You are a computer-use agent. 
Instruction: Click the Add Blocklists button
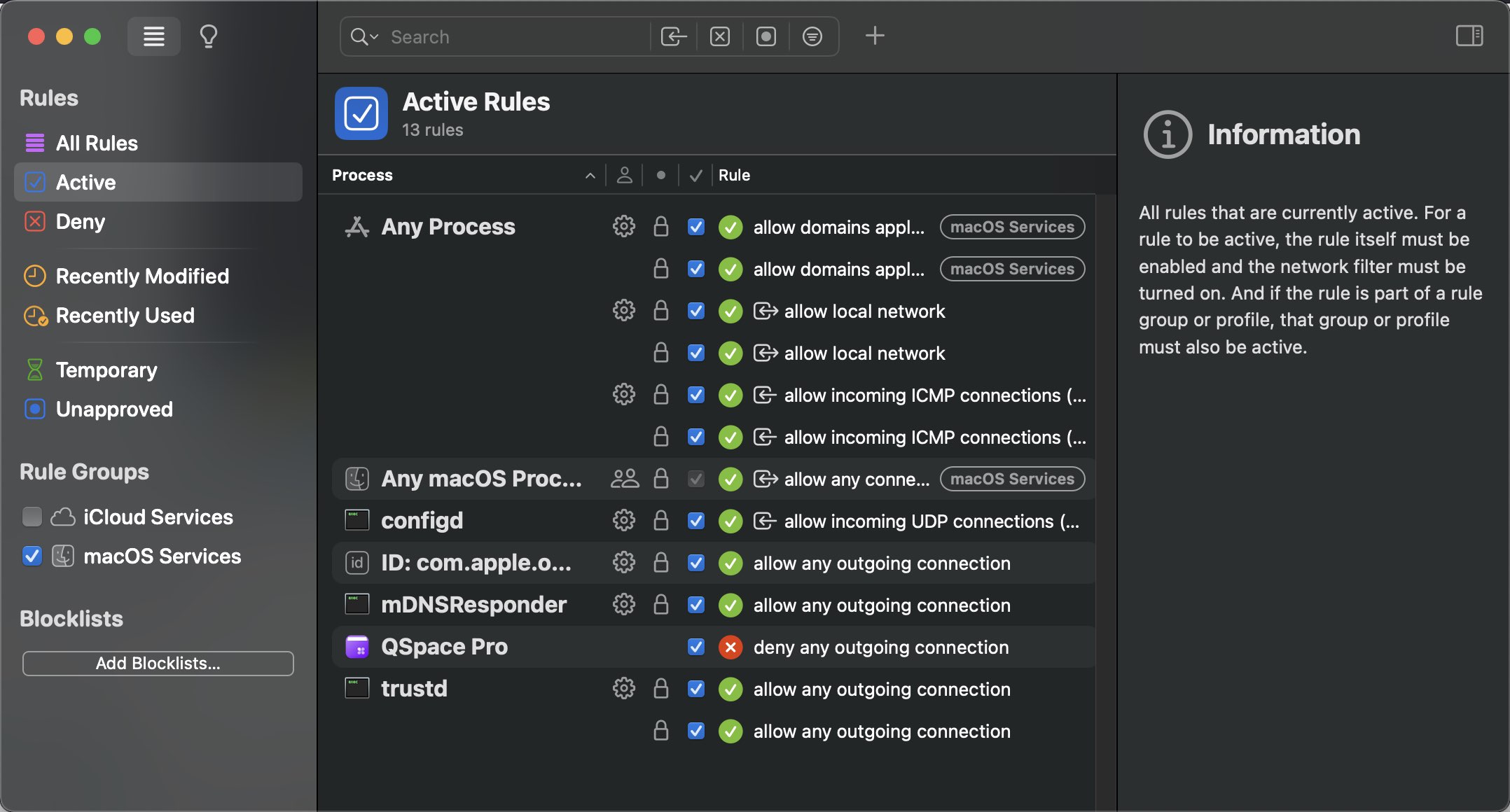pos(158,663)
